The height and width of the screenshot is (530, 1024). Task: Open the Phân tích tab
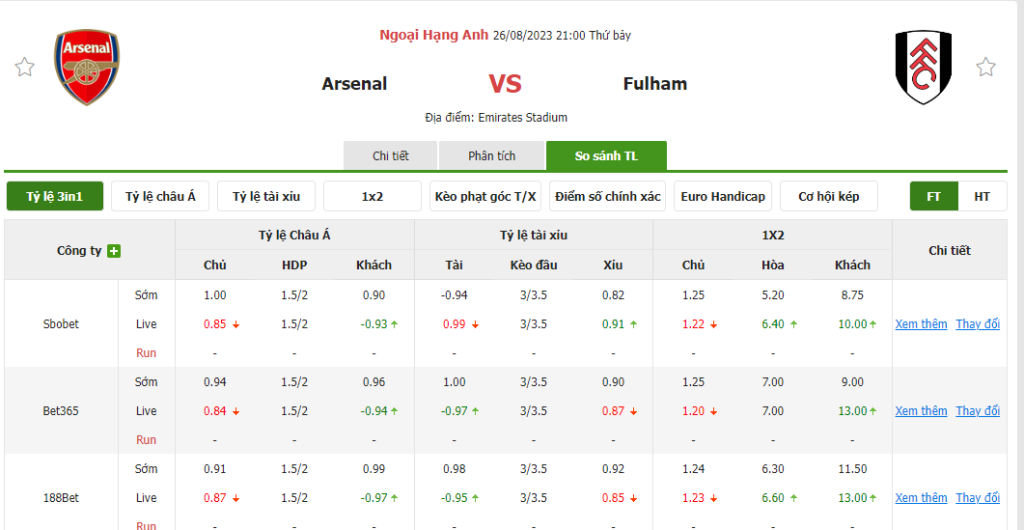[492, 156]
